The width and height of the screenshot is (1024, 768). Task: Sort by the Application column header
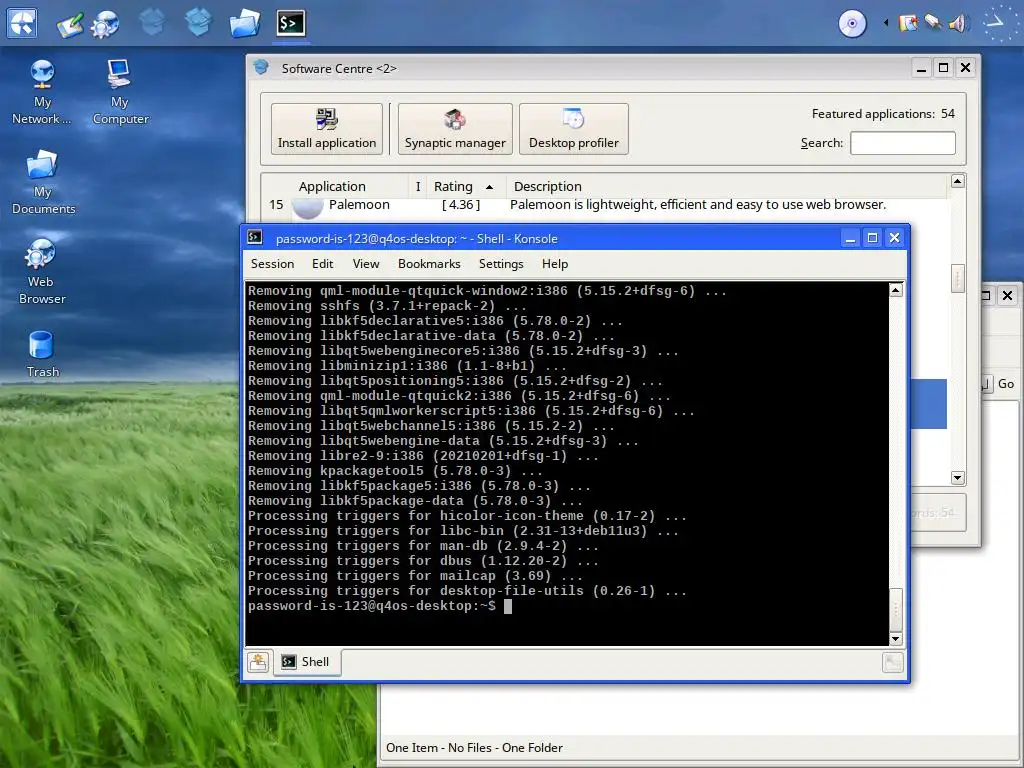[334, 186]
